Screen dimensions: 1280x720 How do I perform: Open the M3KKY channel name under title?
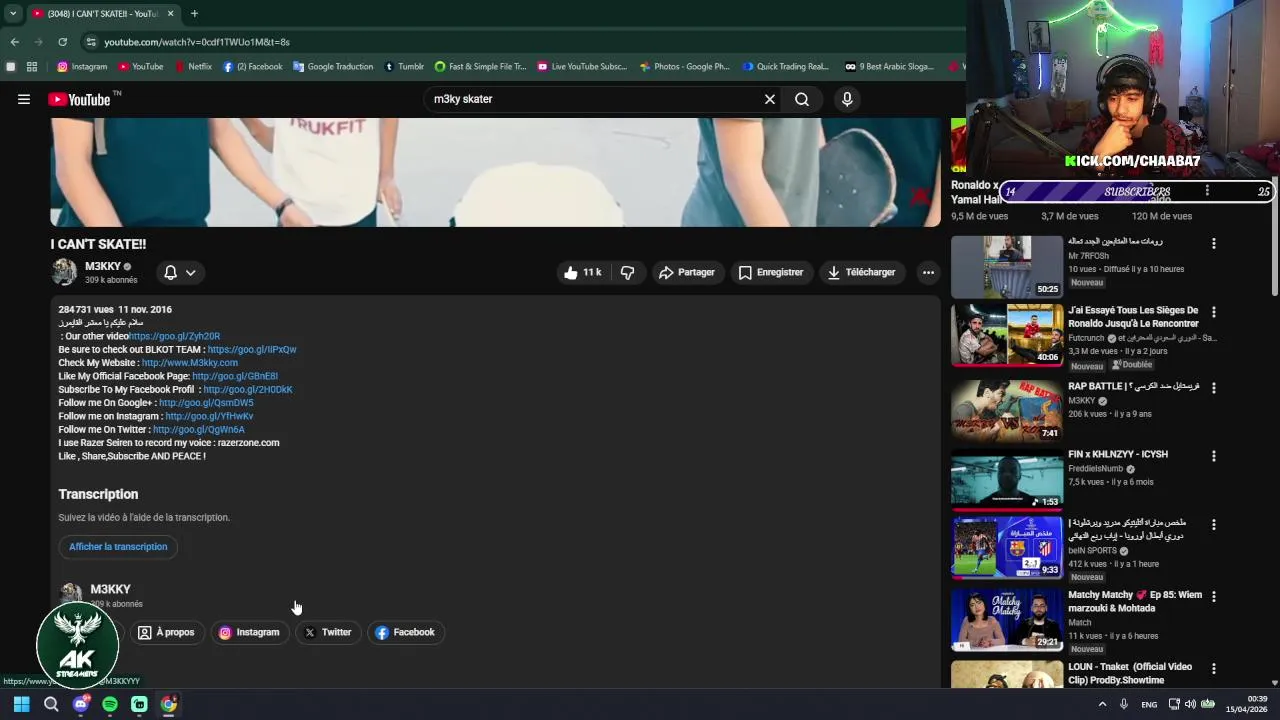tap(103, 266)
